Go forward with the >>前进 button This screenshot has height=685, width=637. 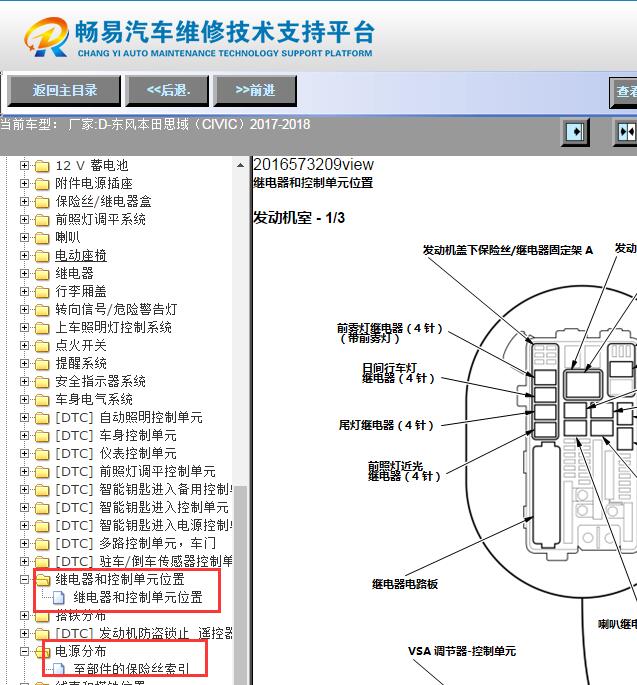255,90
